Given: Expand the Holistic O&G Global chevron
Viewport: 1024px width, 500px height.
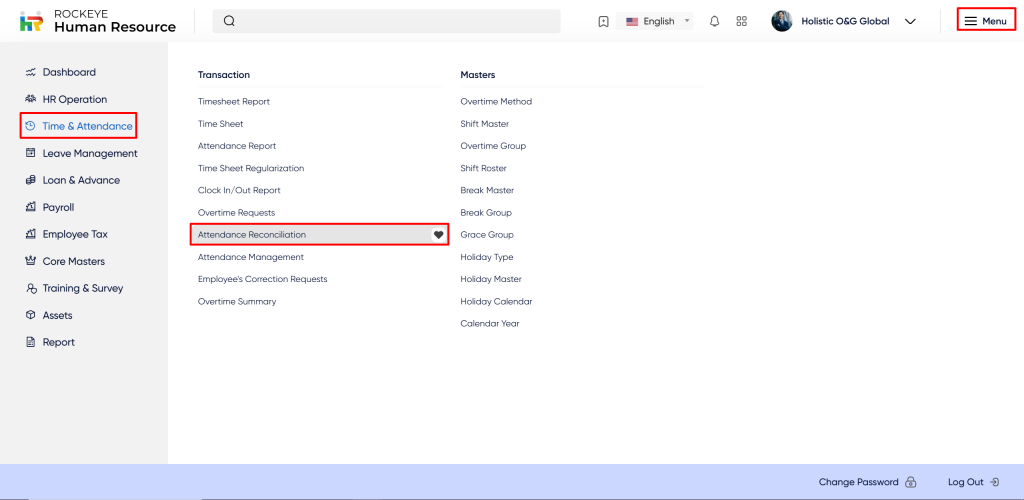Looking at the screenshot, I should click(910, 21).
